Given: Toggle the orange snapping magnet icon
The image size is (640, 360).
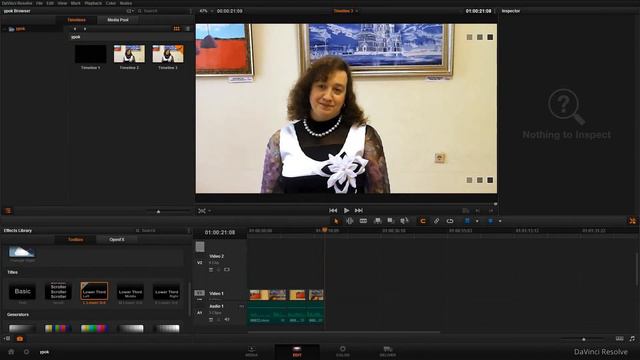Looking at the screenshot, I should pos(423,221).
